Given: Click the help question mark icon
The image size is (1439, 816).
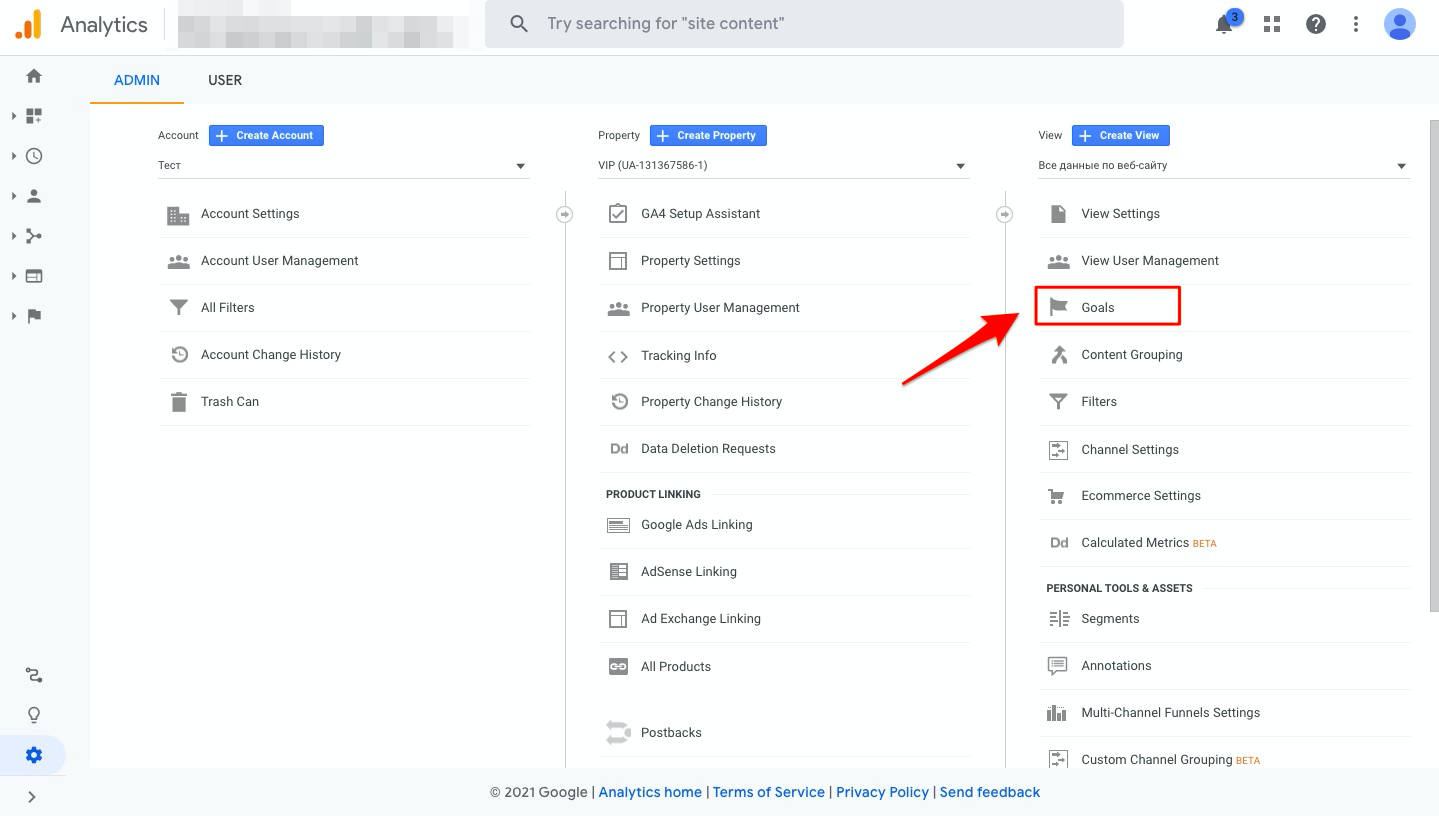Looking at the screenshot, I should 1316,24.
